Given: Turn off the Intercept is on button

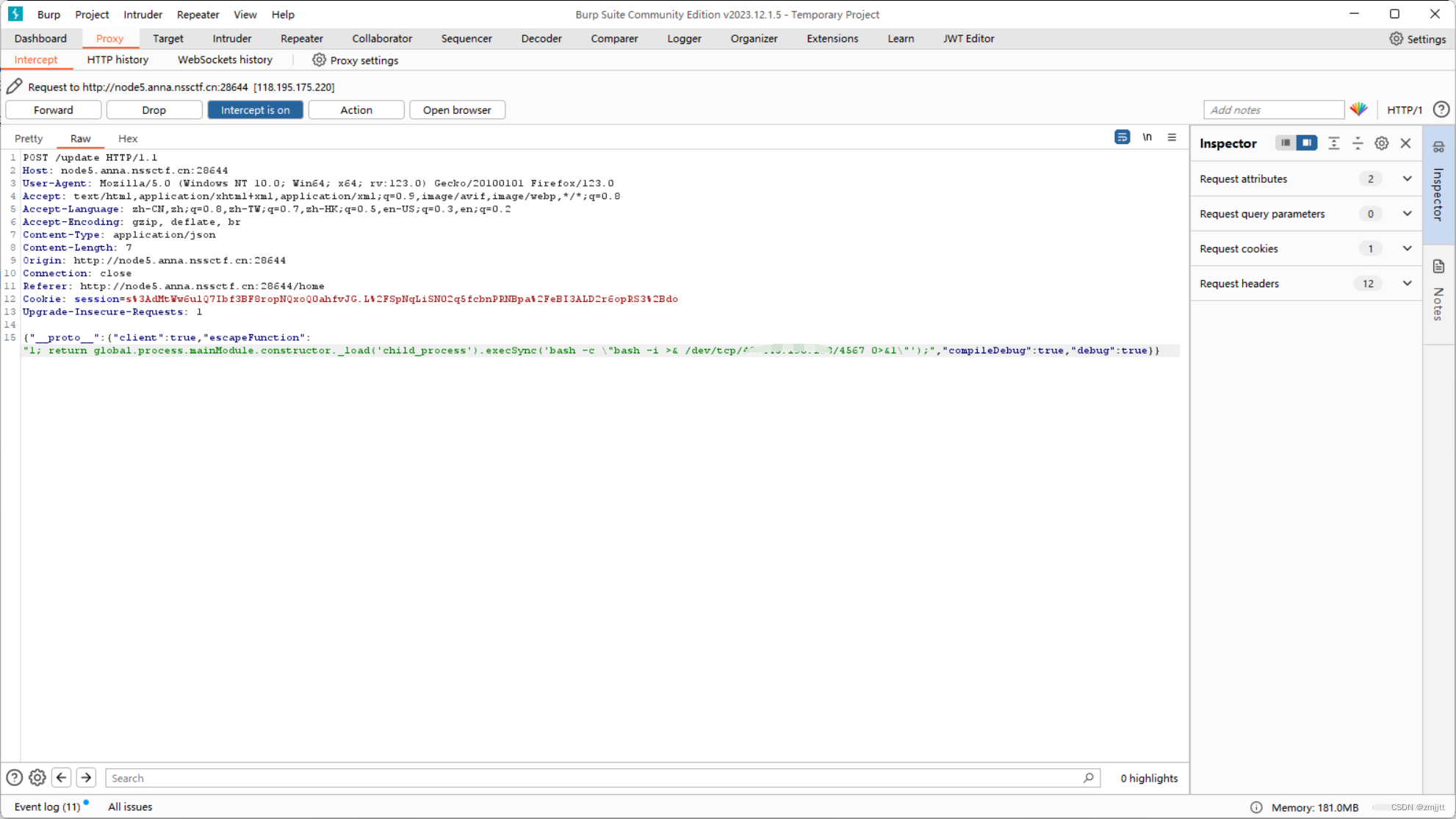Looking at the screenshot, I should point(255,109).
